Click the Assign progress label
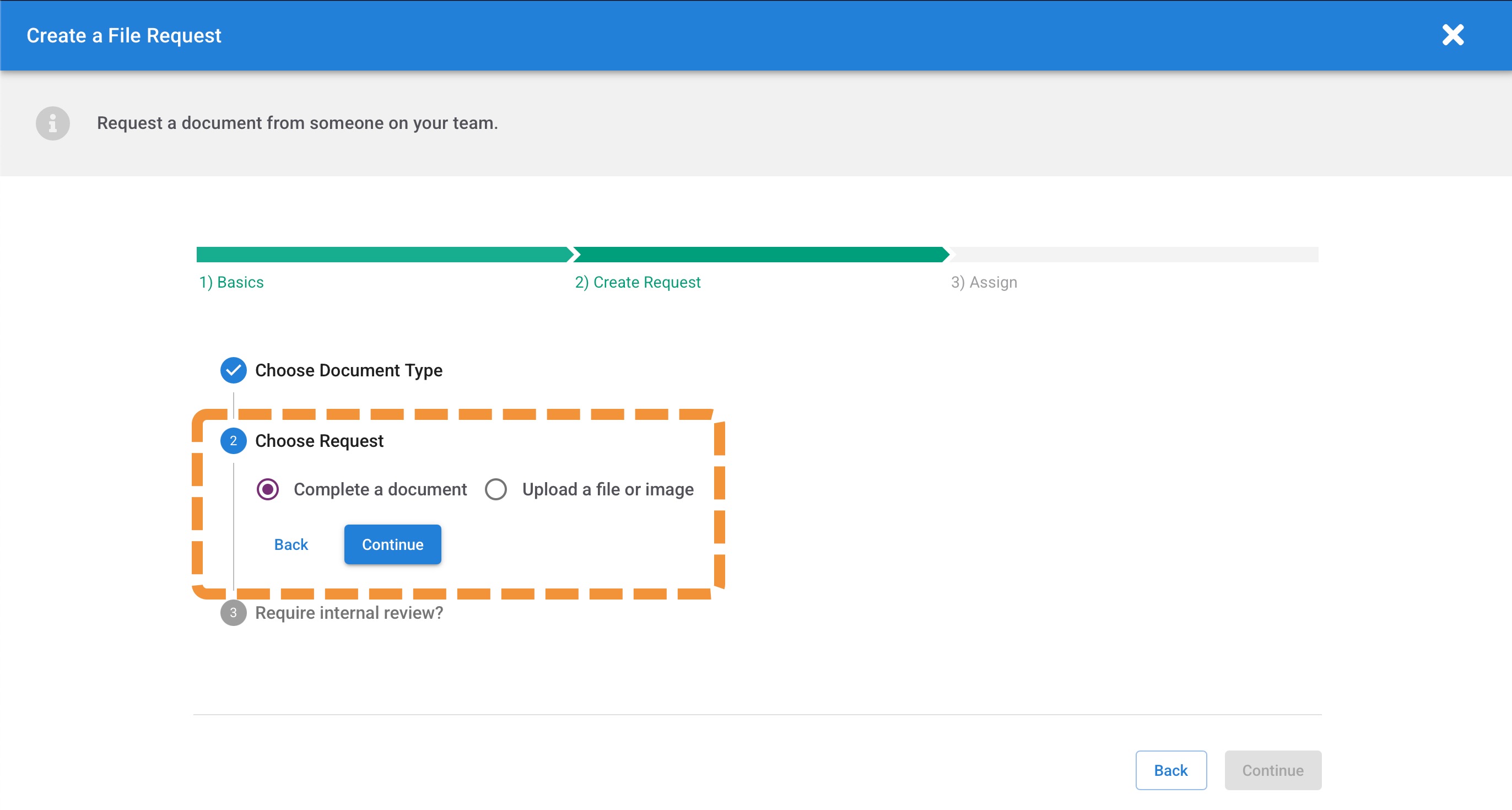The height and width of the screenshot is (810, 1512). pyautogui.click(x=984, y=282)
